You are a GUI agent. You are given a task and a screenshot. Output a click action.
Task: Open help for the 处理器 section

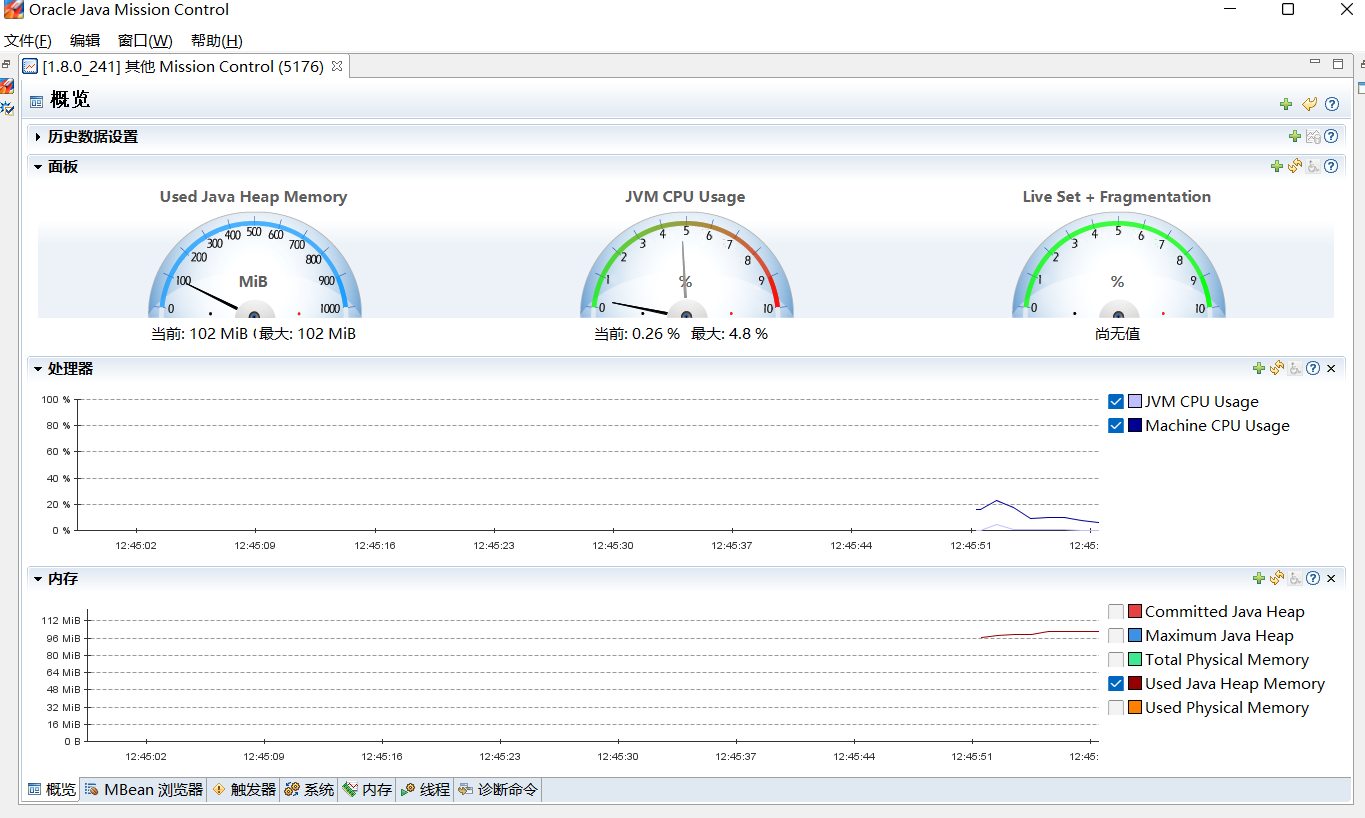click(1313, 369)
